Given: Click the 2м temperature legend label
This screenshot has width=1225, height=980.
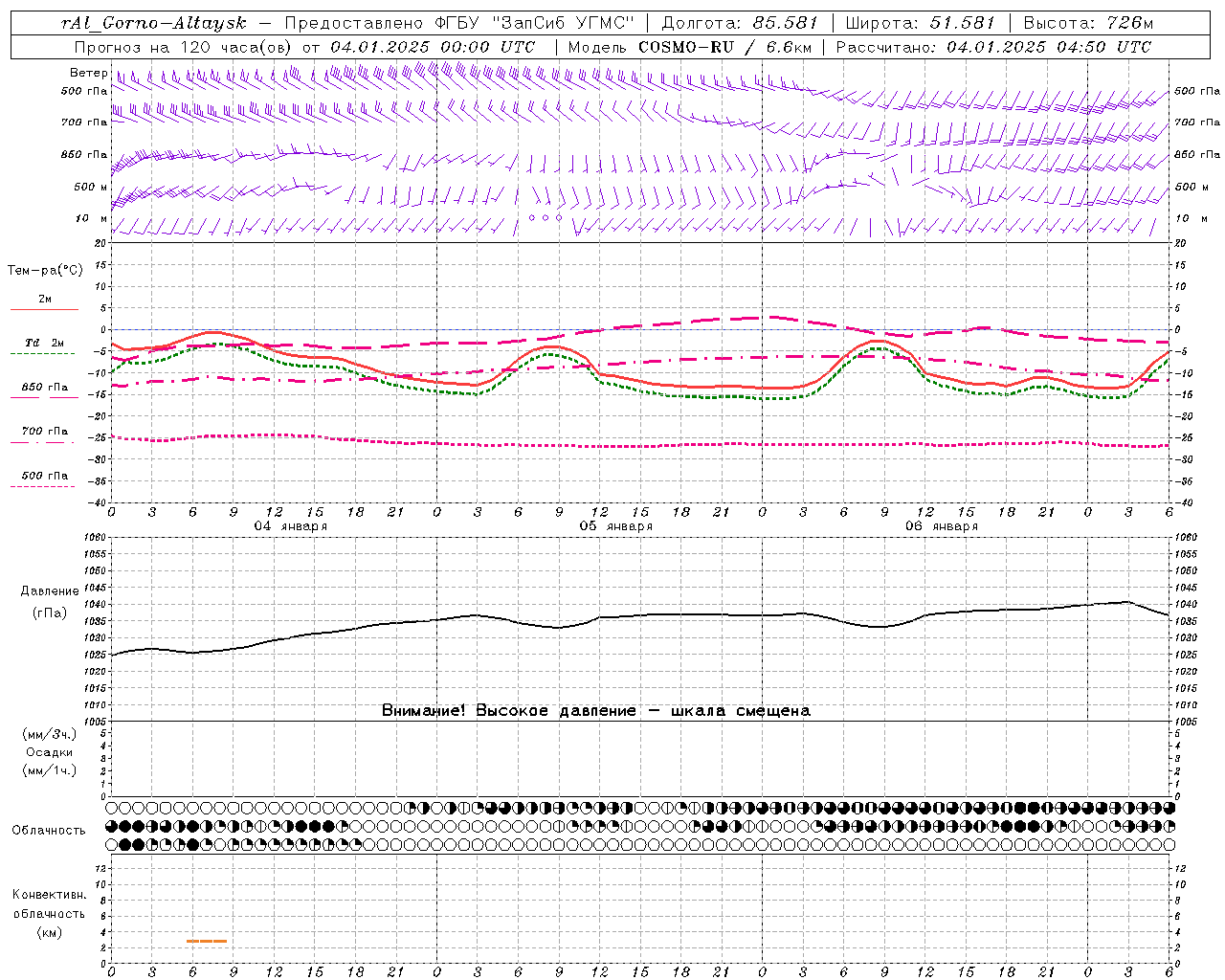Looking at the screenshot, I should tap(45, 300).
